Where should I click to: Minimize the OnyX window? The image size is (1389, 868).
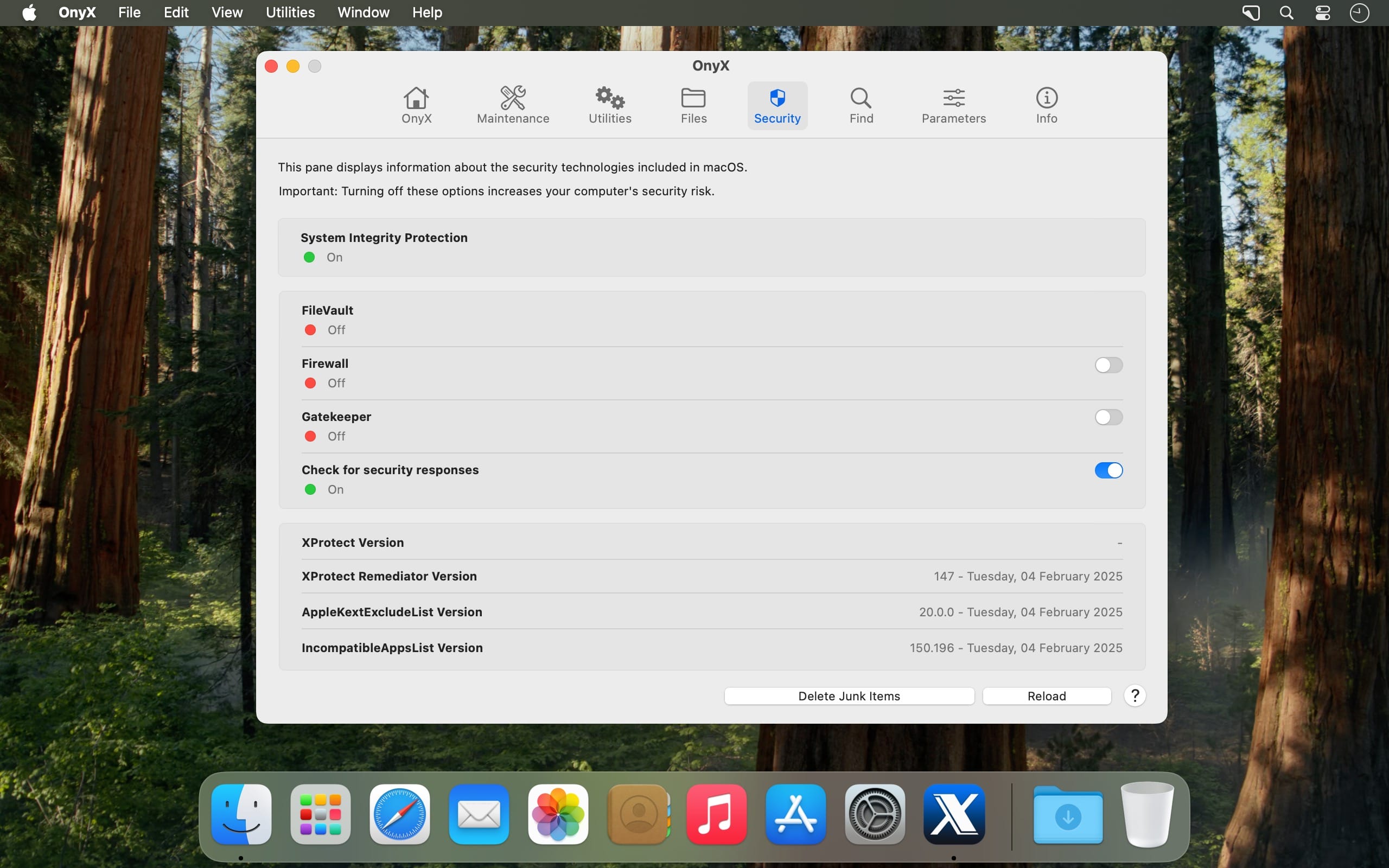click(293, 66)
